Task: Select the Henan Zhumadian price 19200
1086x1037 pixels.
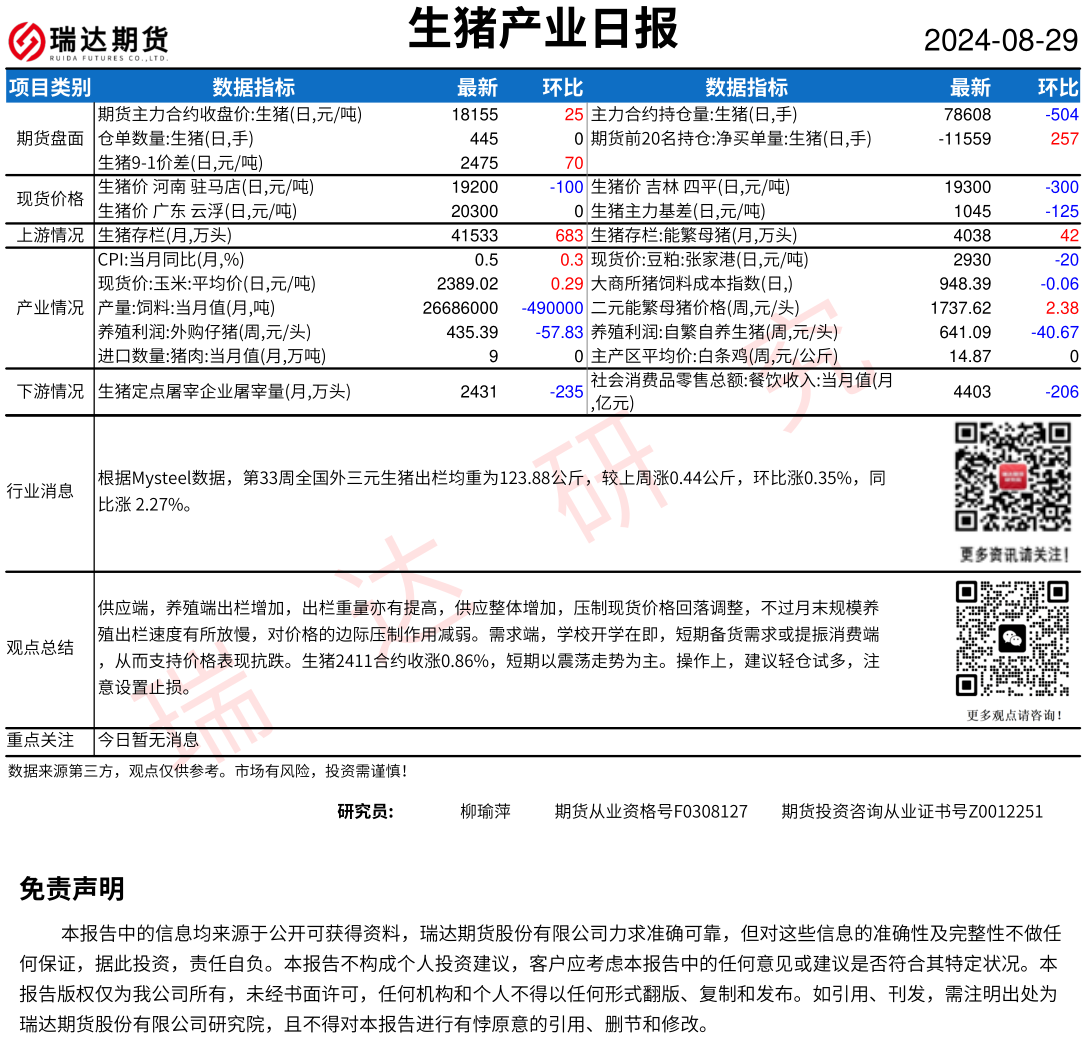Action: coord(474,187)
